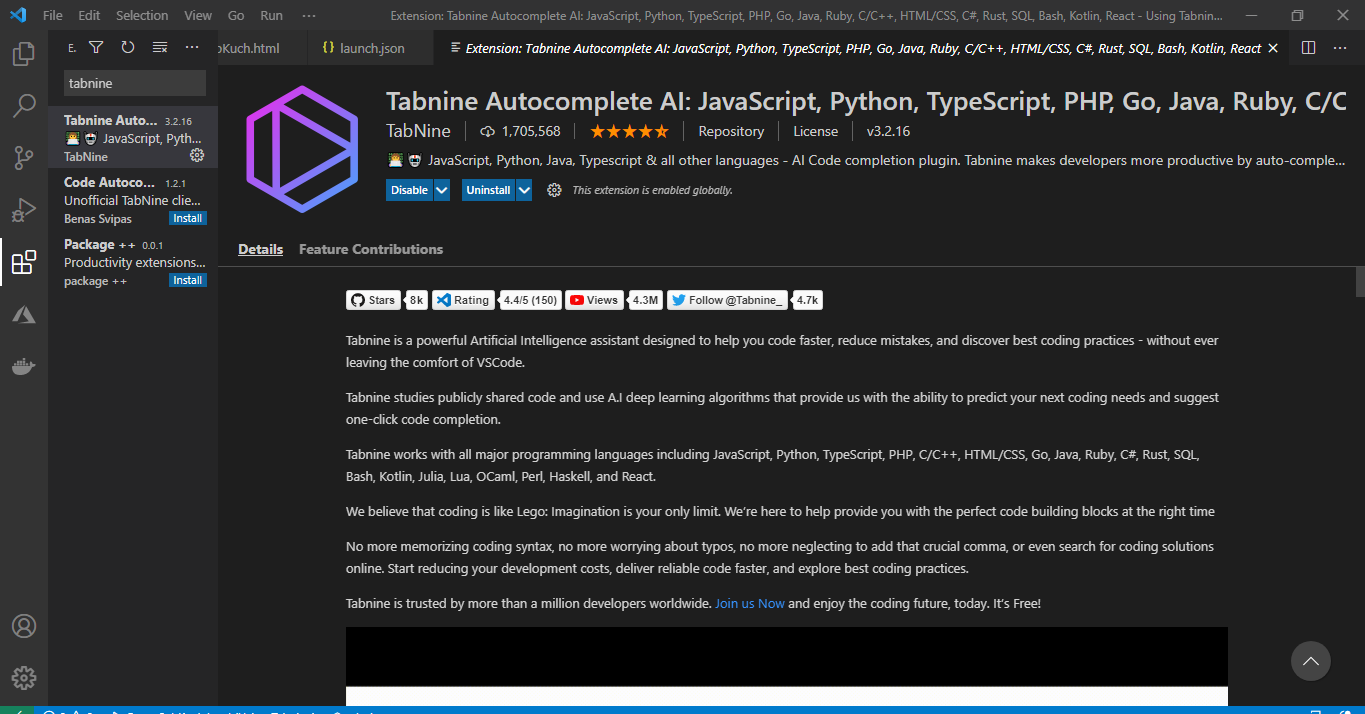Open the Run and Debug view

pos(24,210)
